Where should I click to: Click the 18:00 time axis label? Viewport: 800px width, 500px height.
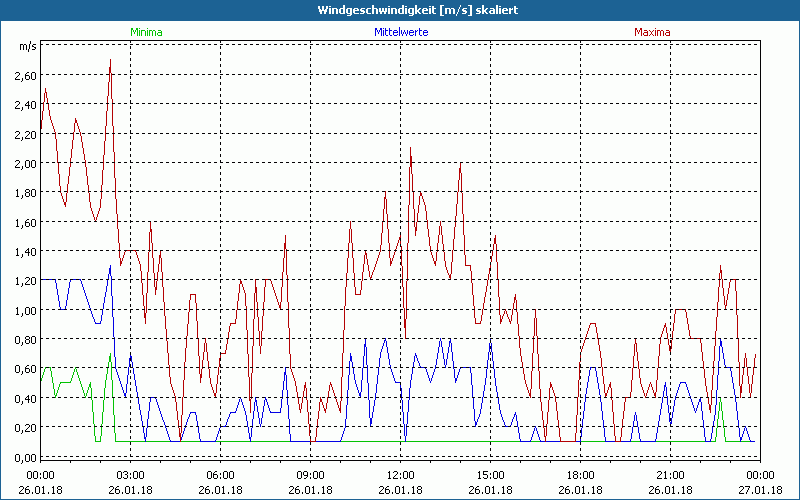[x=581, y=475]
